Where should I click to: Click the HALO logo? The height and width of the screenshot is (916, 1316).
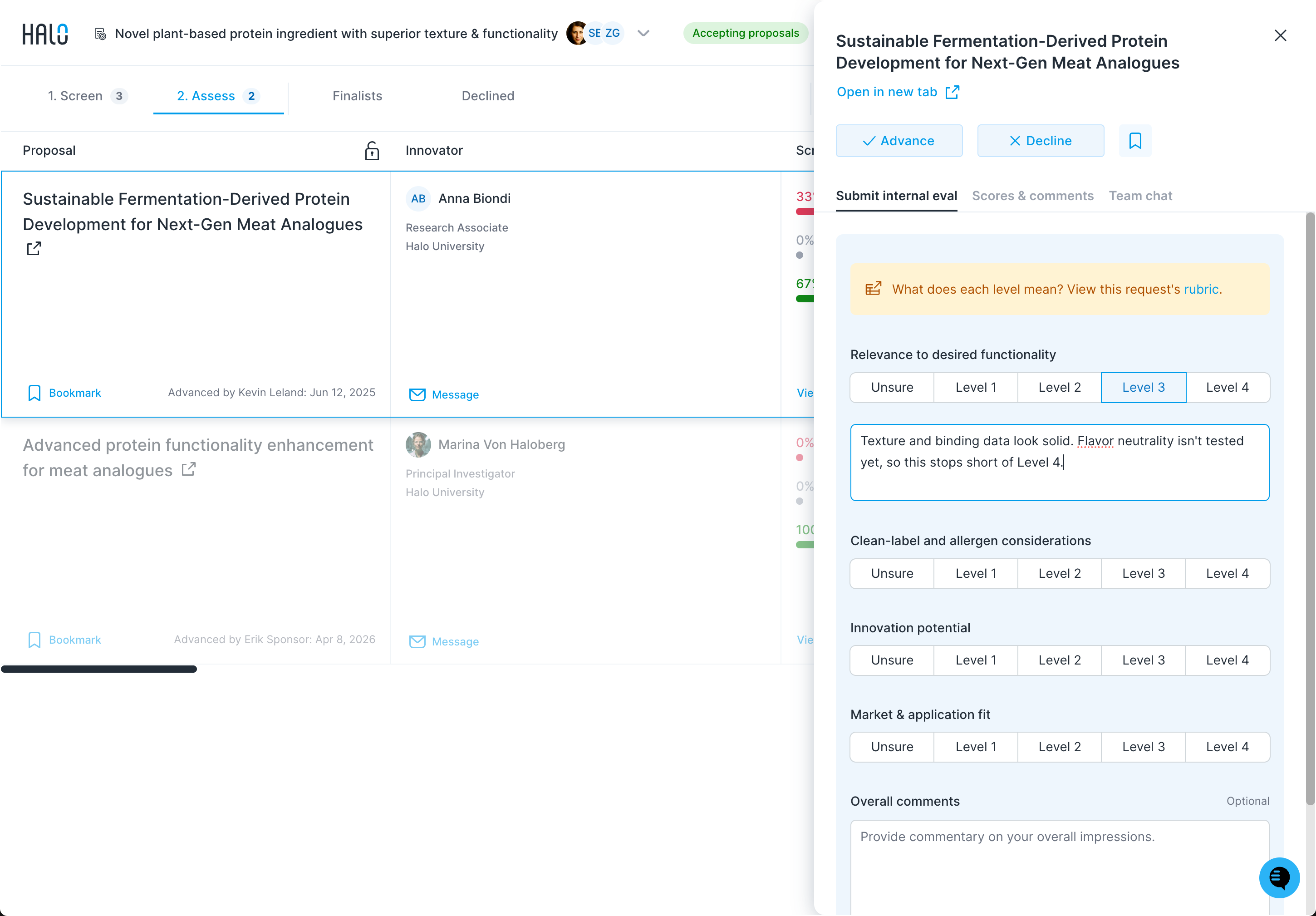coord(45,34)
